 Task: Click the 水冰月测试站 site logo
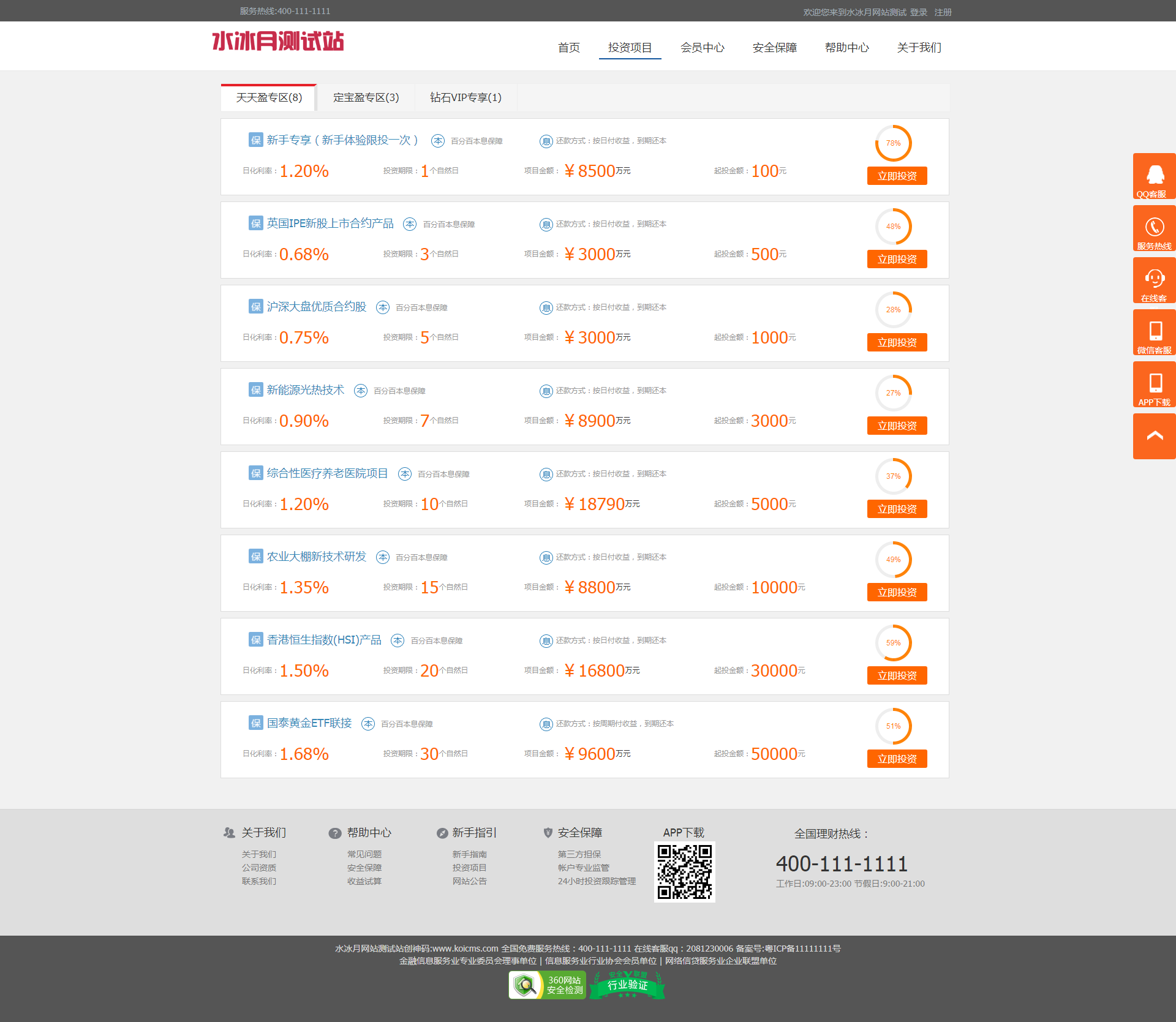pyautogui.click(x=277, y=42)
